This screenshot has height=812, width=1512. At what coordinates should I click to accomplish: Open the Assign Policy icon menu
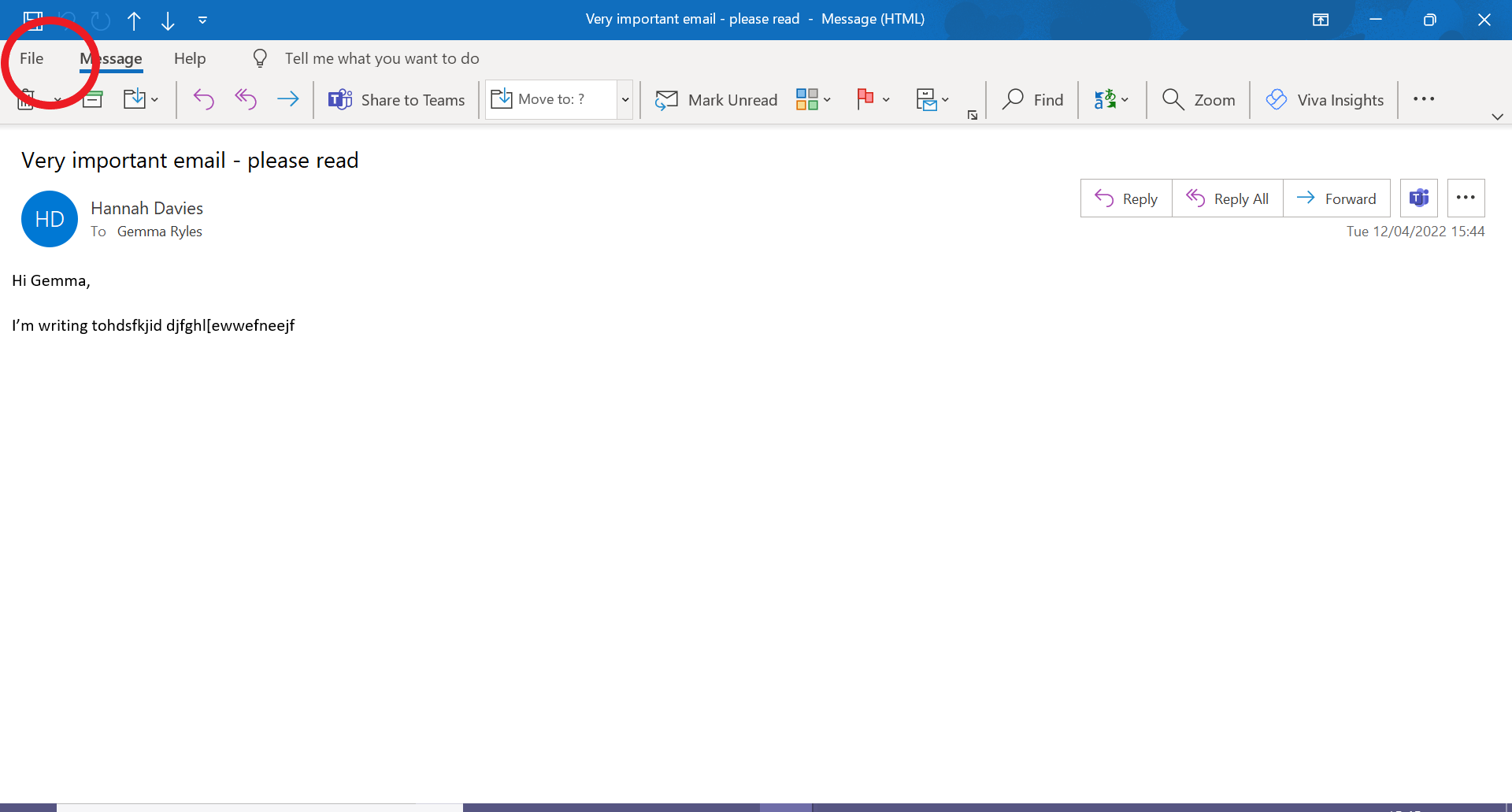tap(927, 99)
